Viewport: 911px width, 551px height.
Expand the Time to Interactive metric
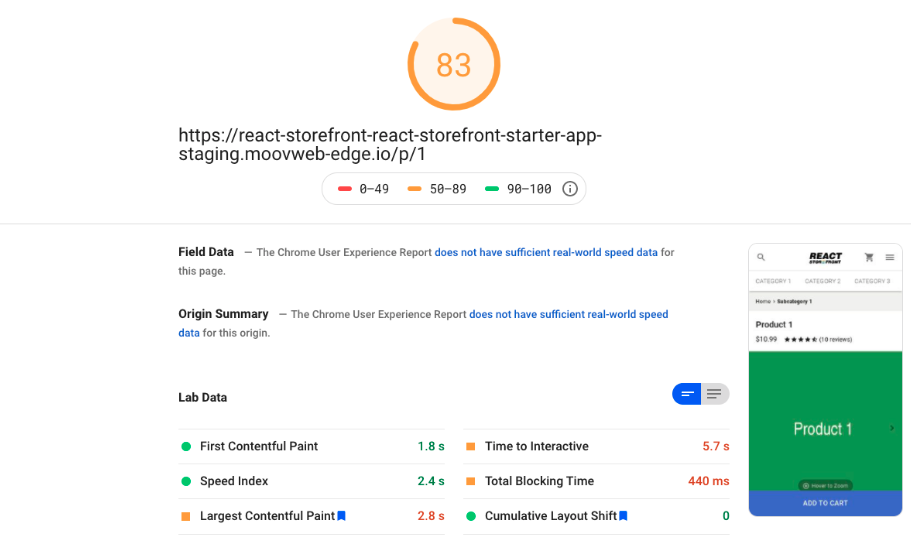596,446
